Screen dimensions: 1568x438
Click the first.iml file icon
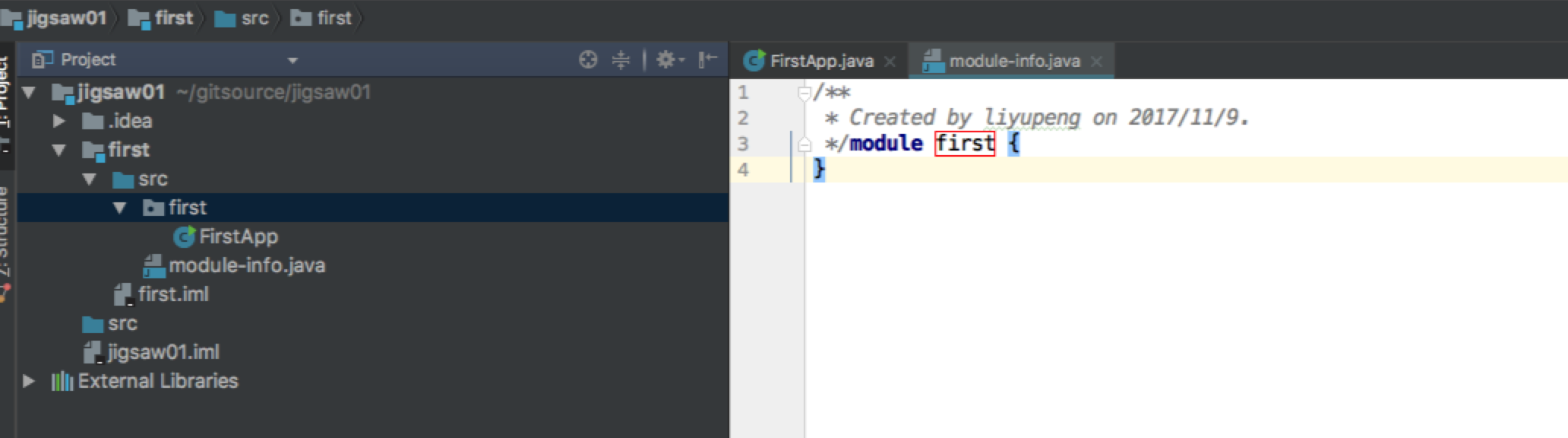tap(122, 294)
